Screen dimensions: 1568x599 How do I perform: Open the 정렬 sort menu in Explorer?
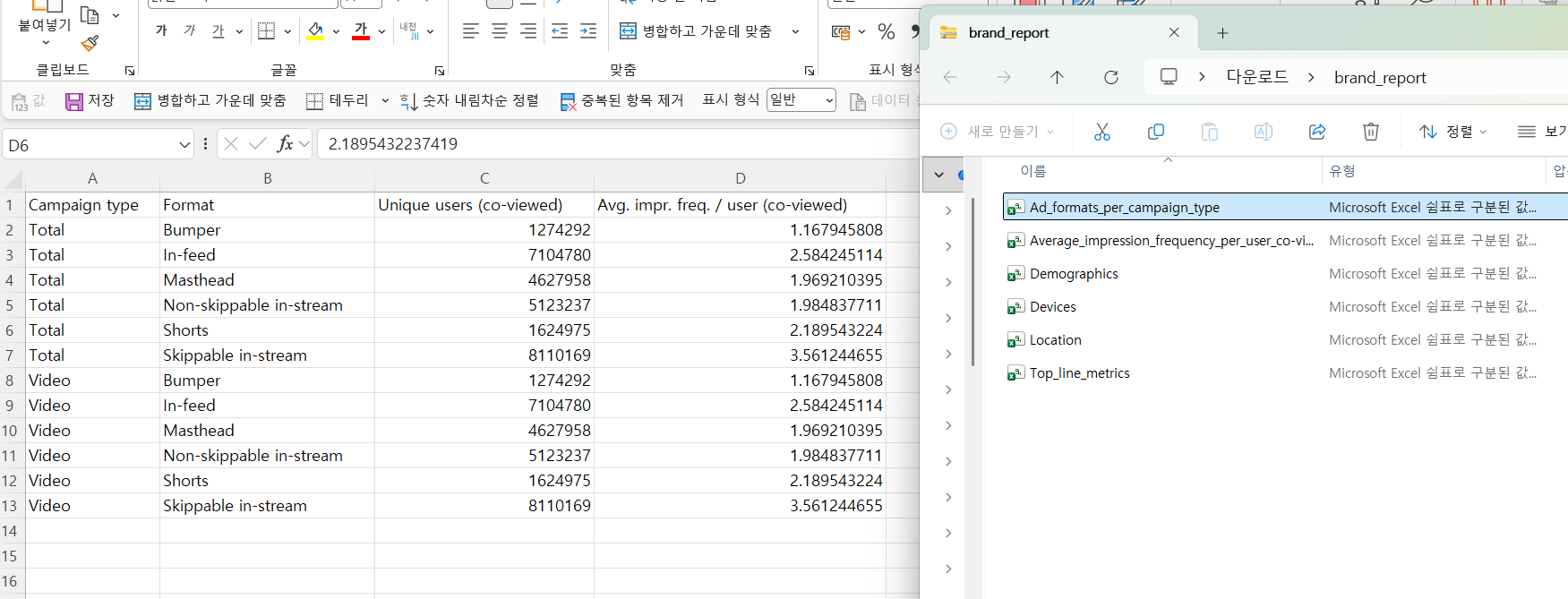tap(1452, 132)
